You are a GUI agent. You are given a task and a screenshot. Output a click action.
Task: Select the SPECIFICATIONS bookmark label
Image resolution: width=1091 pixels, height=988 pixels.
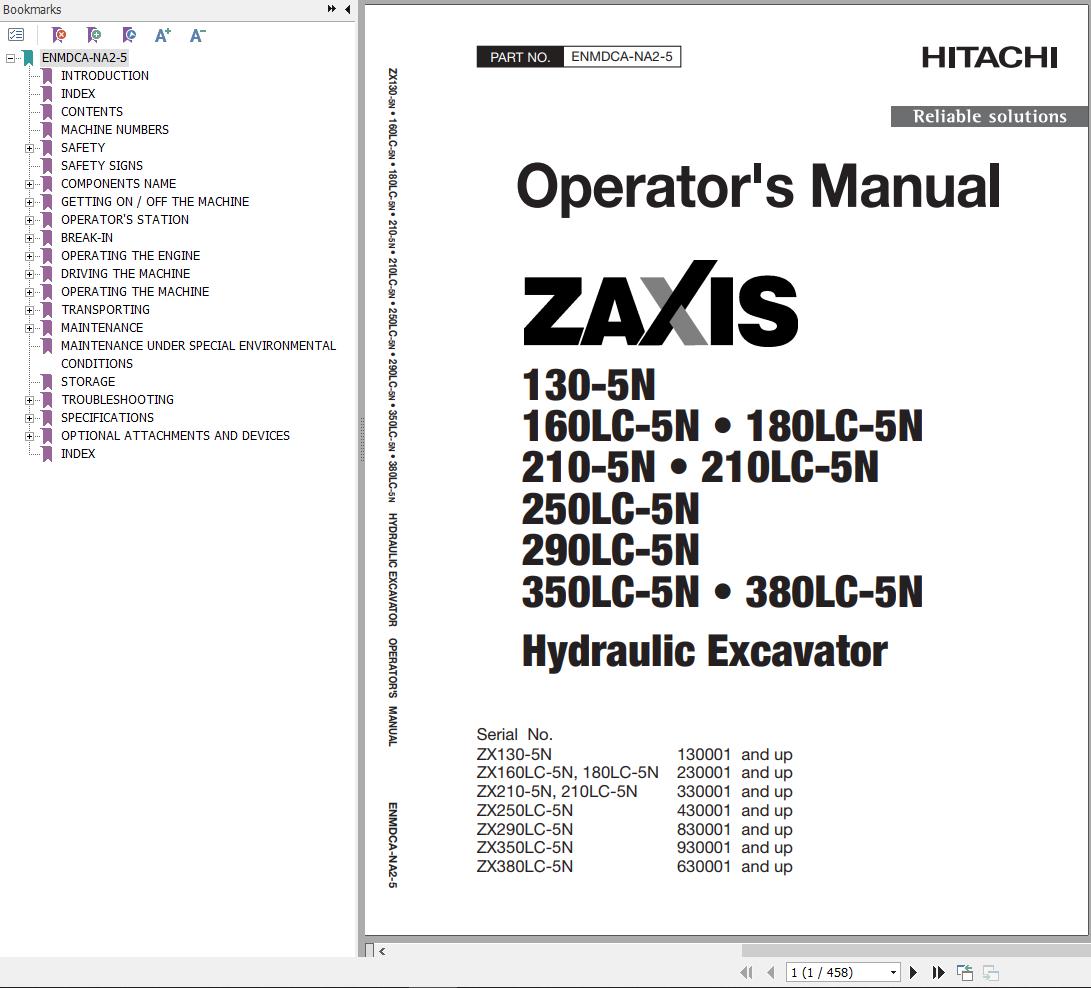[x=107, y=417]
